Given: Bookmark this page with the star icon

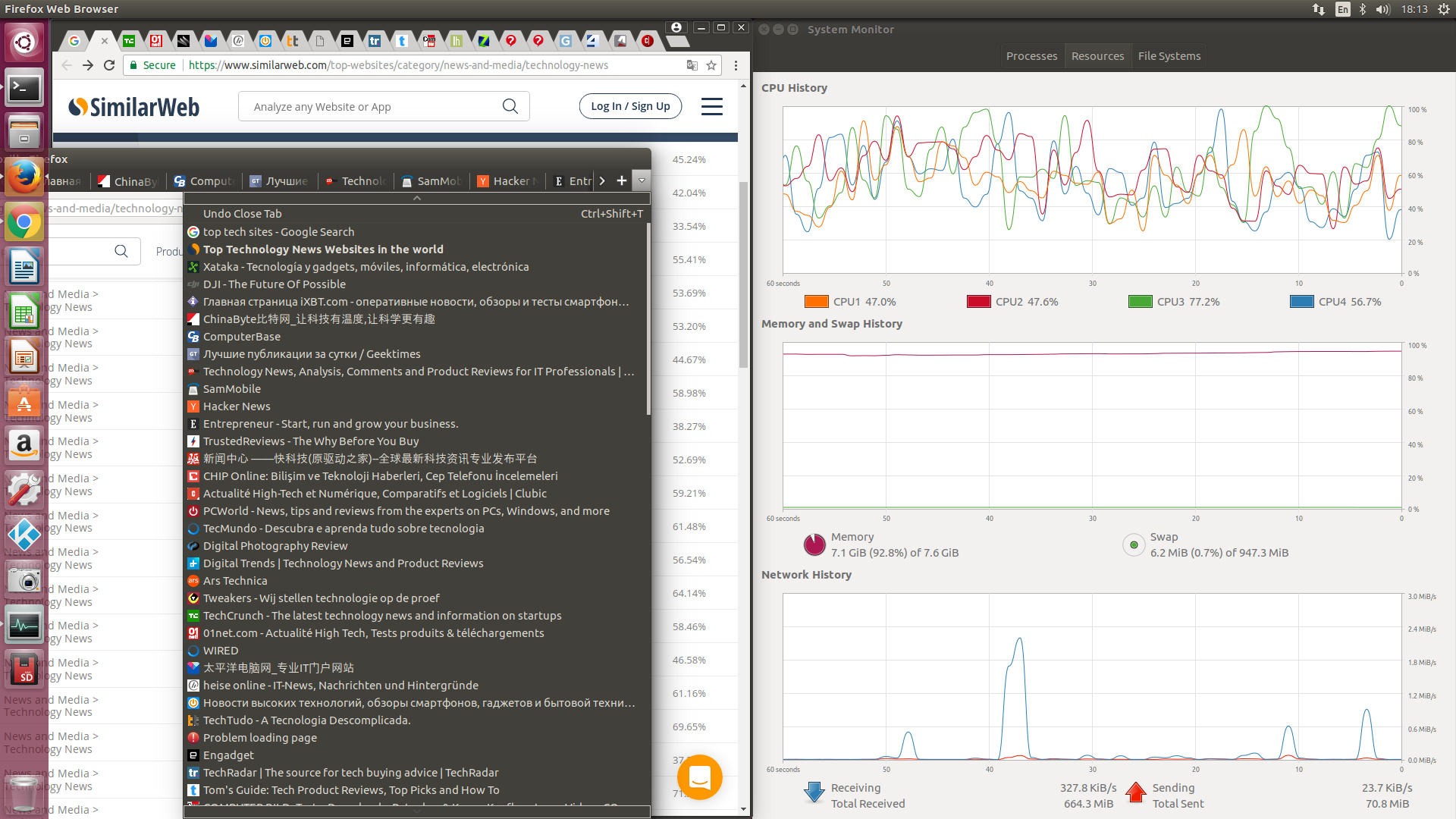Looking at the screenshot, I should click(x=711, y=65).
